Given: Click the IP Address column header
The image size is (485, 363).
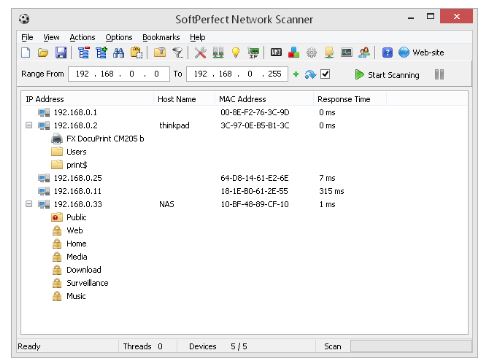Looking at the screenshot, I should [x=88, y=99].
